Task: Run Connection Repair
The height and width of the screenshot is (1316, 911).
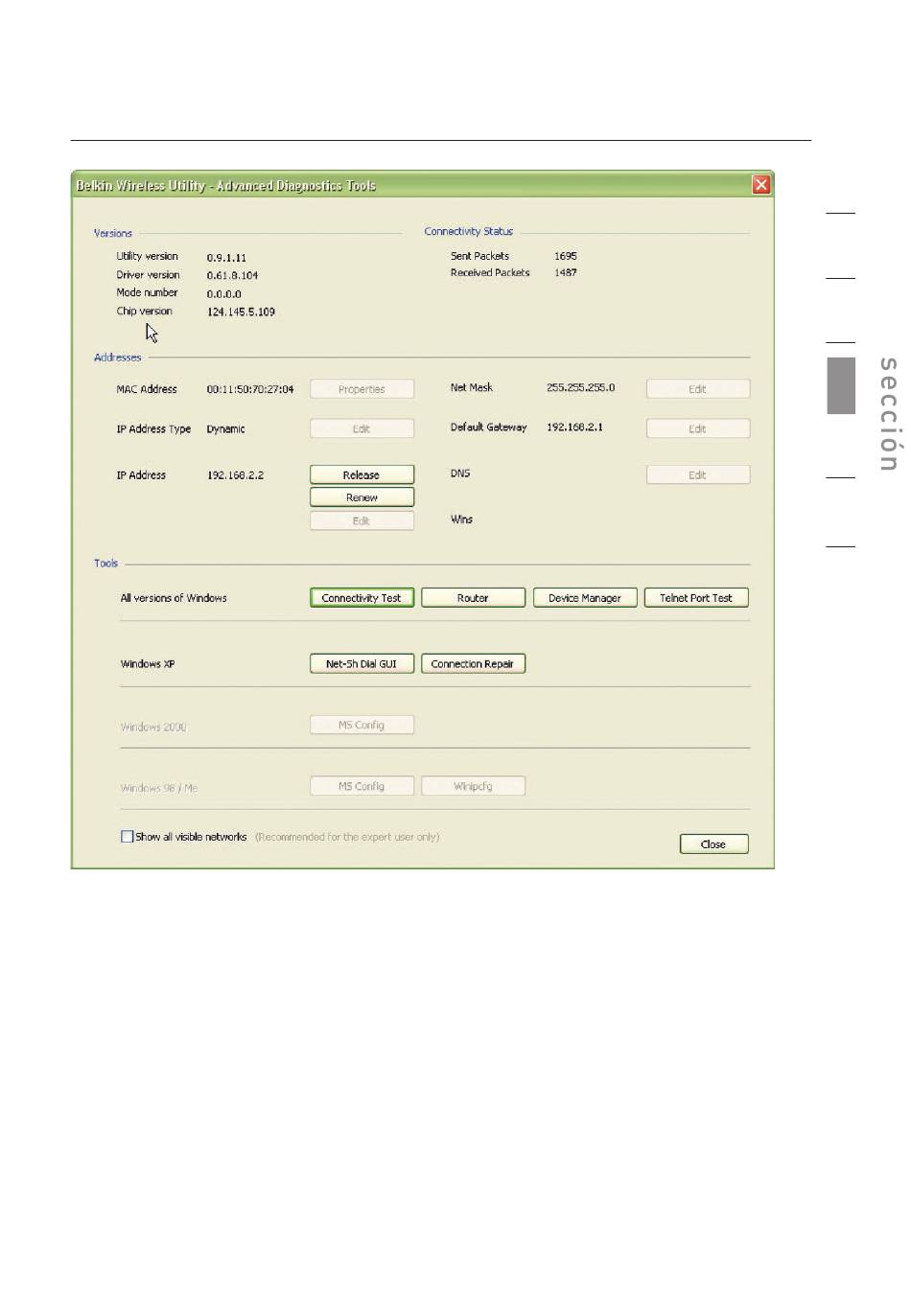Action: [473, 663]
